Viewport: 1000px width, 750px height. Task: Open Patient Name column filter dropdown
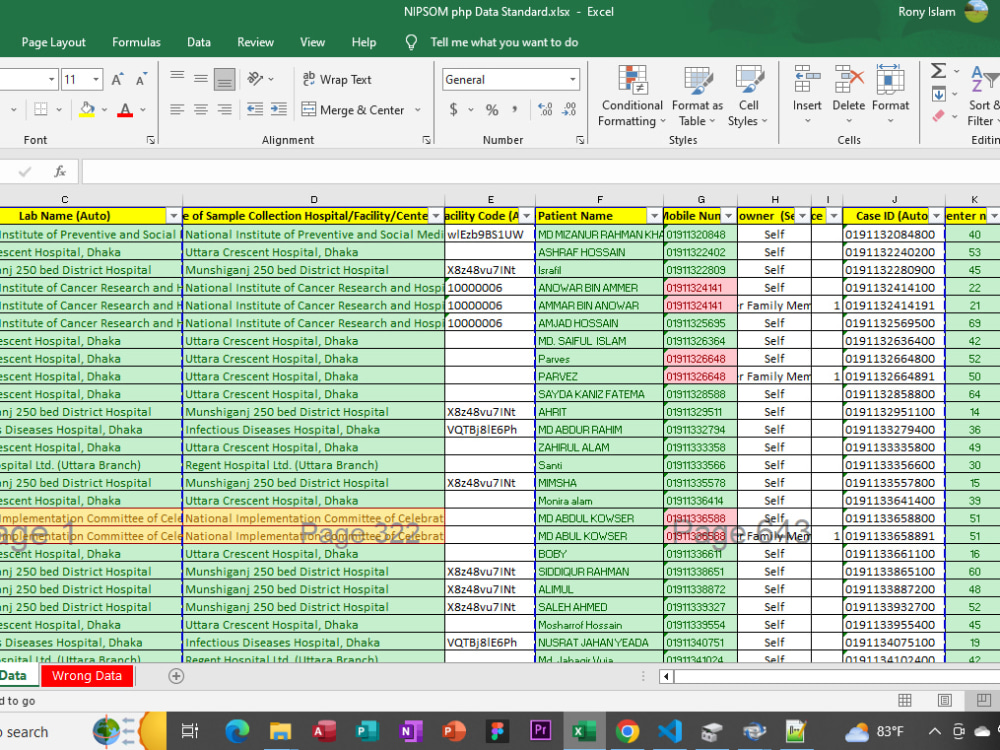tap(654, 216)
